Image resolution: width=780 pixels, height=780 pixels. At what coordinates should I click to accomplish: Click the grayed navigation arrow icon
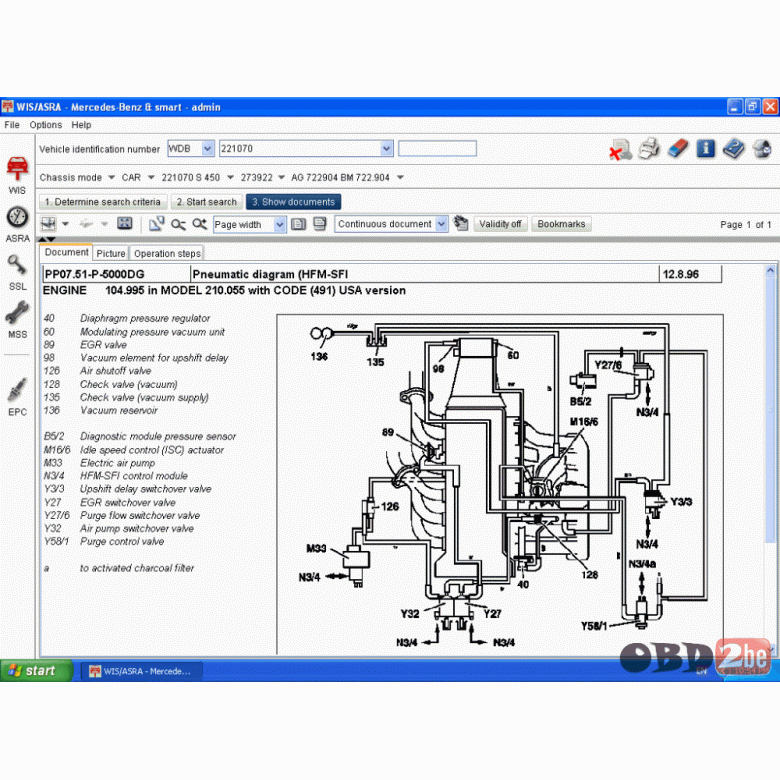[86, 224]
